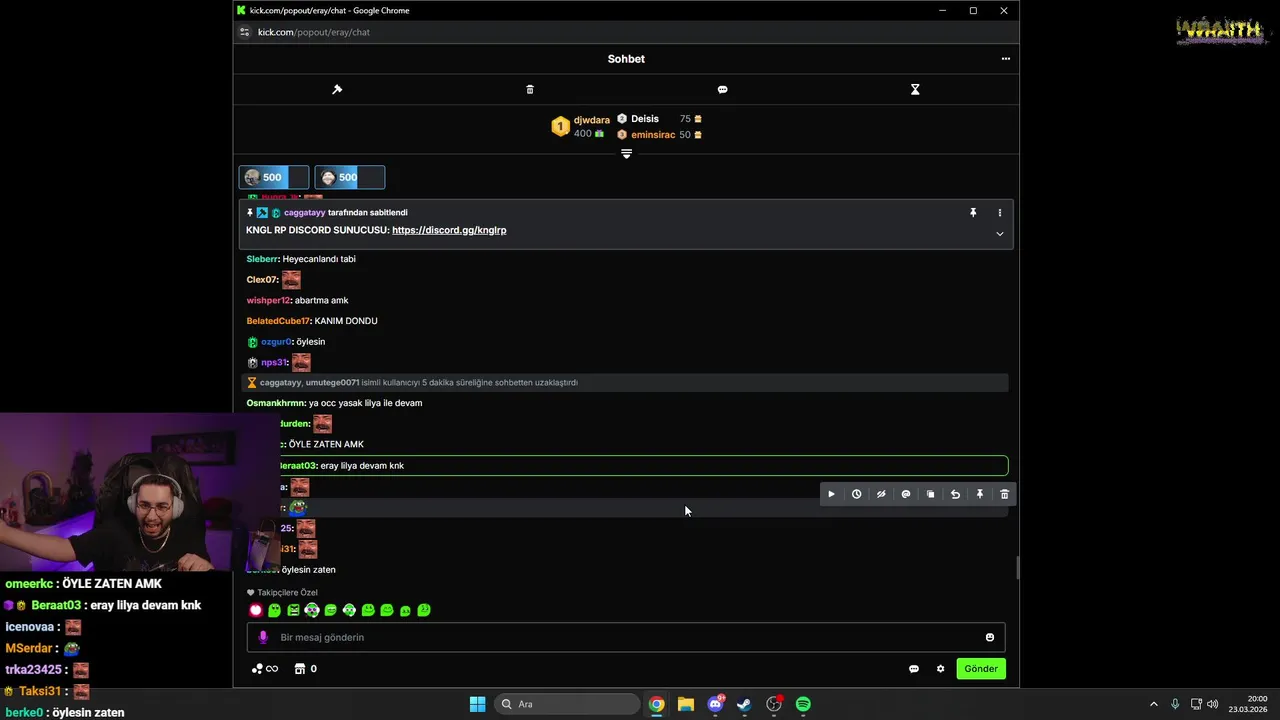1280x720 pixels.
Task: Open the gavel moderation tool
Action: click(x=337, y=90)
